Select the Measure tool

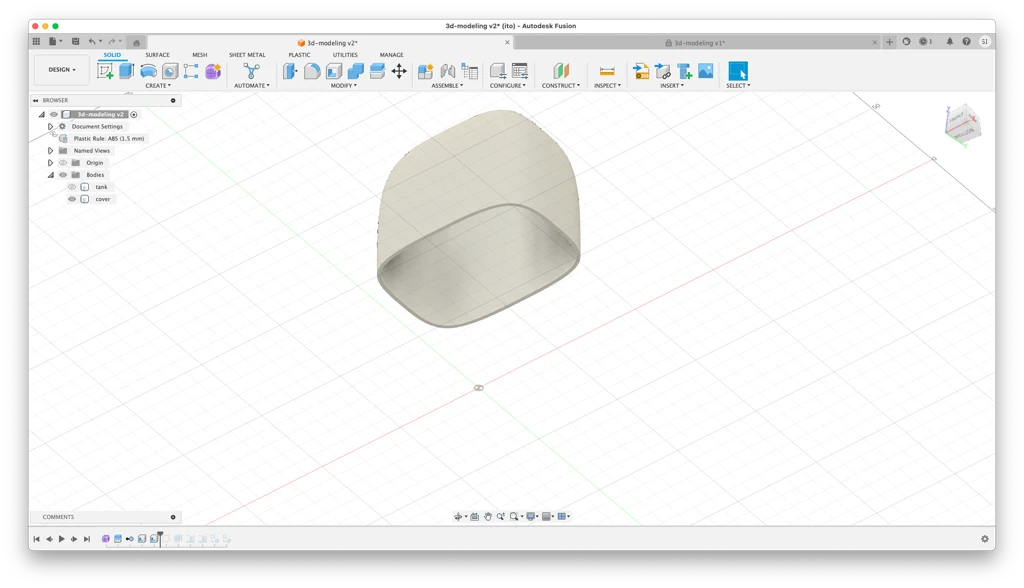(607, 71)
